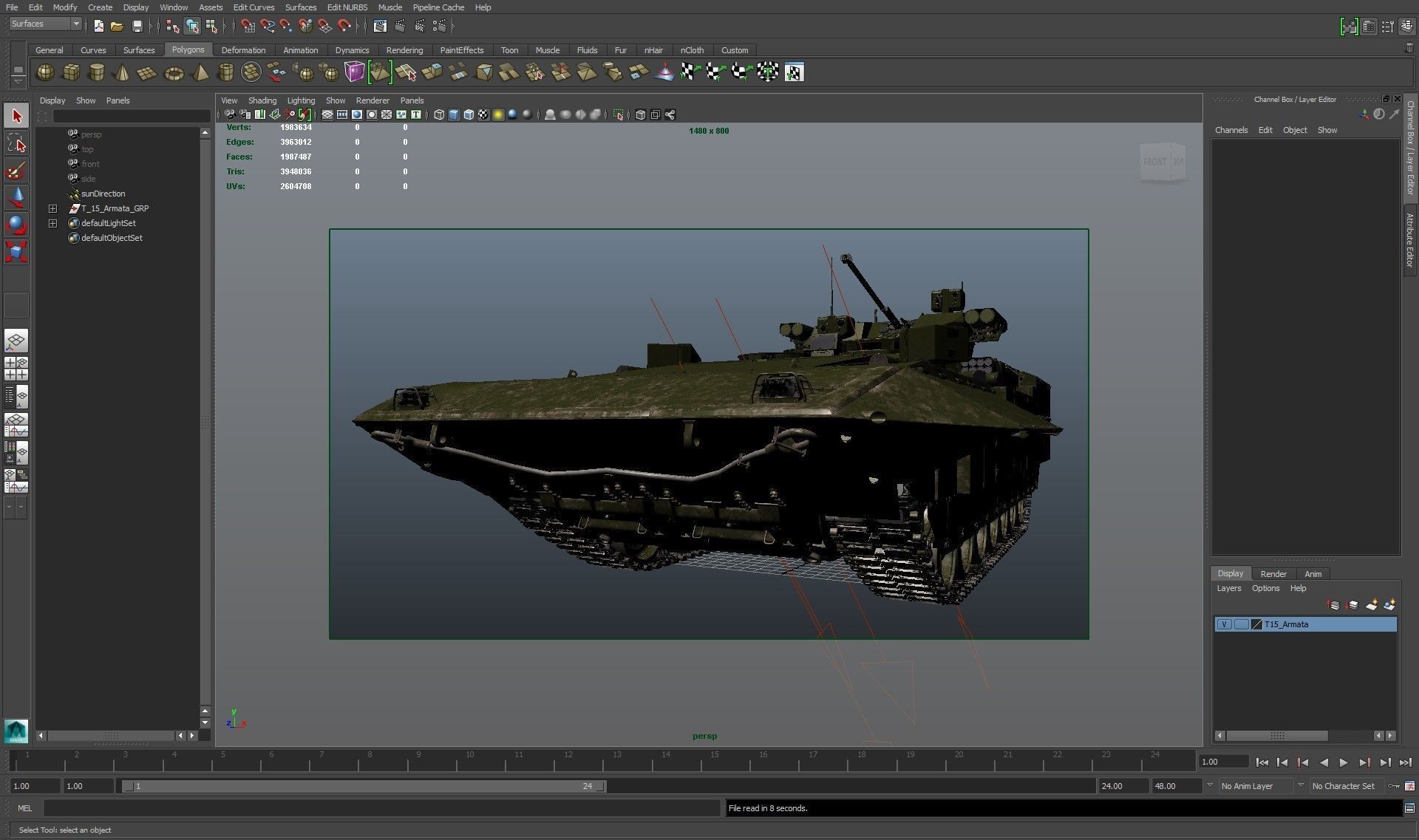The image size is (1419, 840).
Task: Open the Channels menu in Channel Box
Action: (x=1231, y=130)
